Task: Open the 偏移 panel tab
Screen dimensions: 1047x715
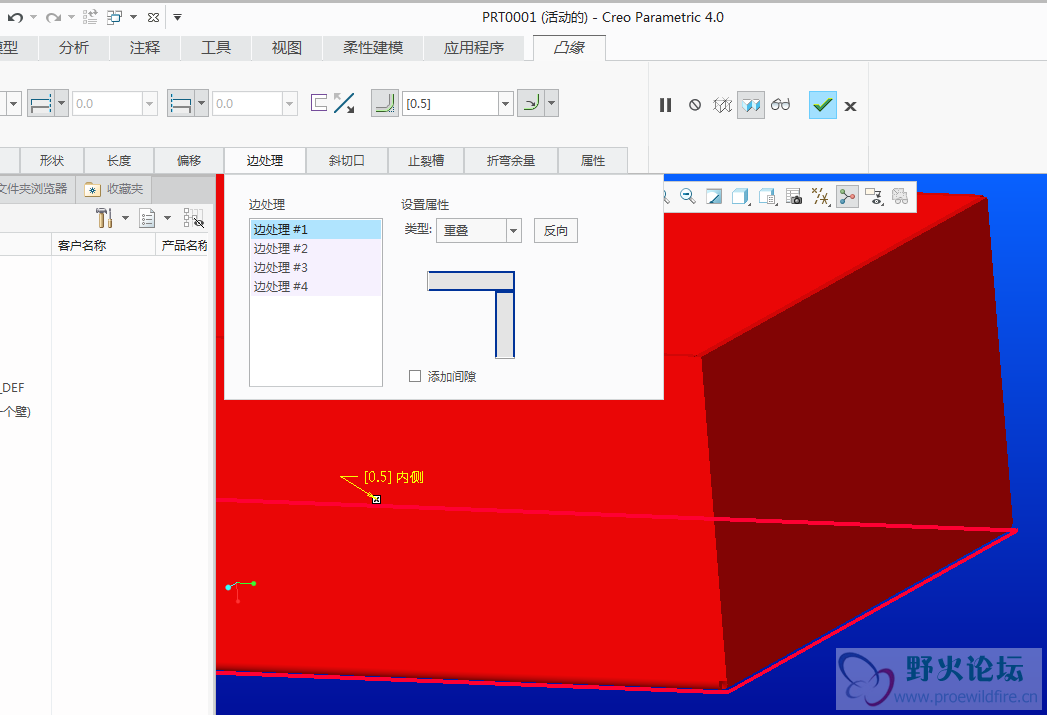Action: pyautogui.click(x=189, y=161)
